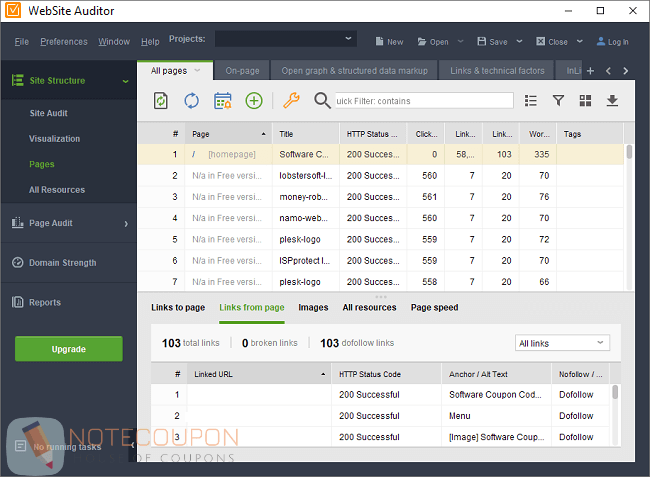Open the Images tab

click(x=313, y=308)
